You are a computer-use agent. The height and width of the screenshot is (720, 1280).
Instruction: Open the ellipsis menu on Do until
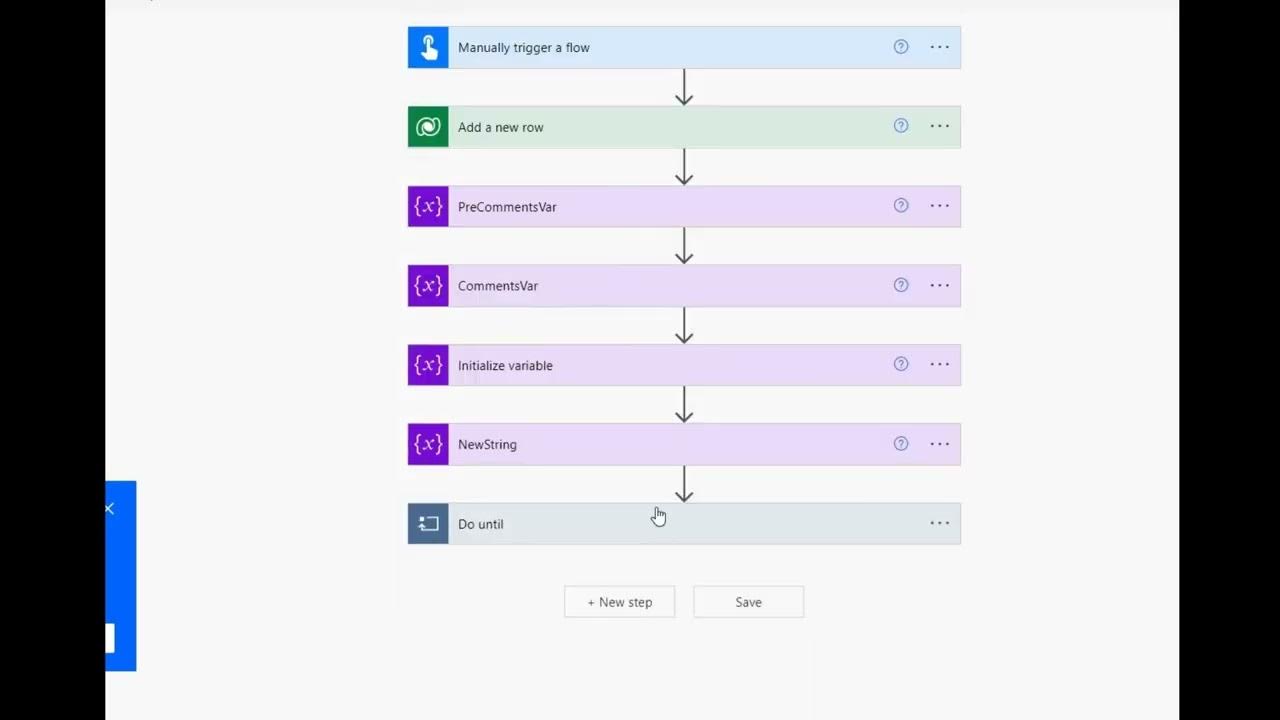pyautogui.click(x=939, y=523)
